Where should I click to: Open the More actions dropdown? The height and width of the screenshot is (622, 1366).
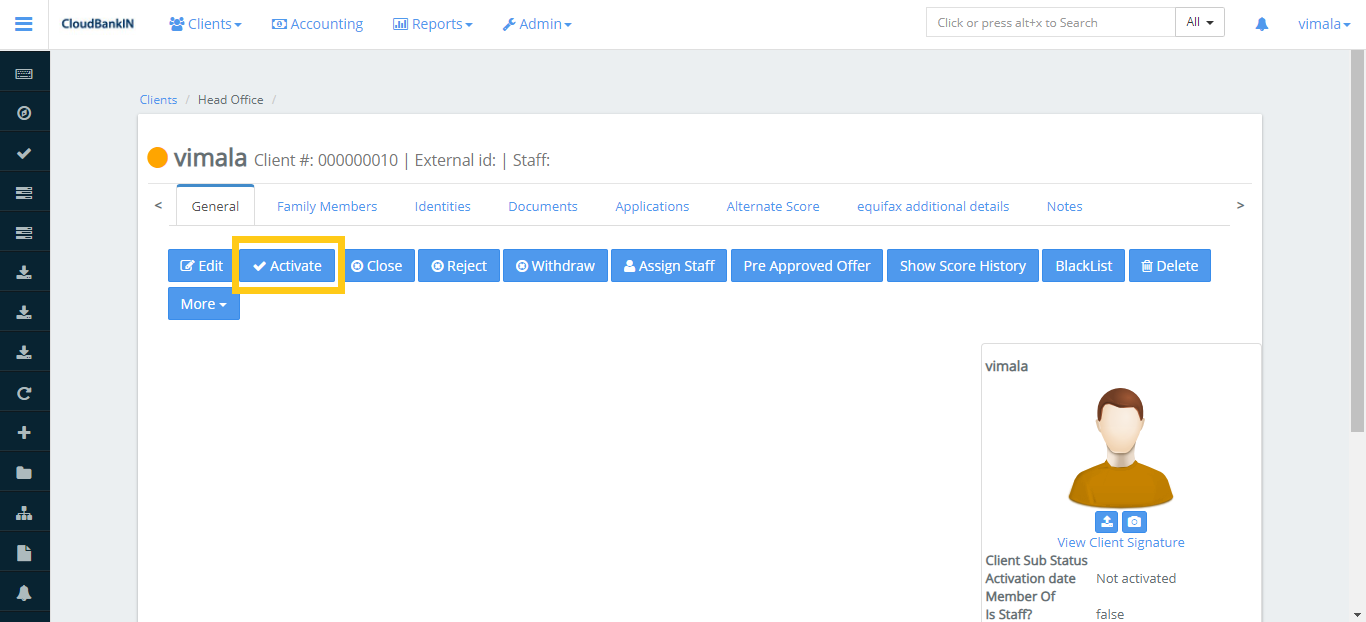click(203, 304)
